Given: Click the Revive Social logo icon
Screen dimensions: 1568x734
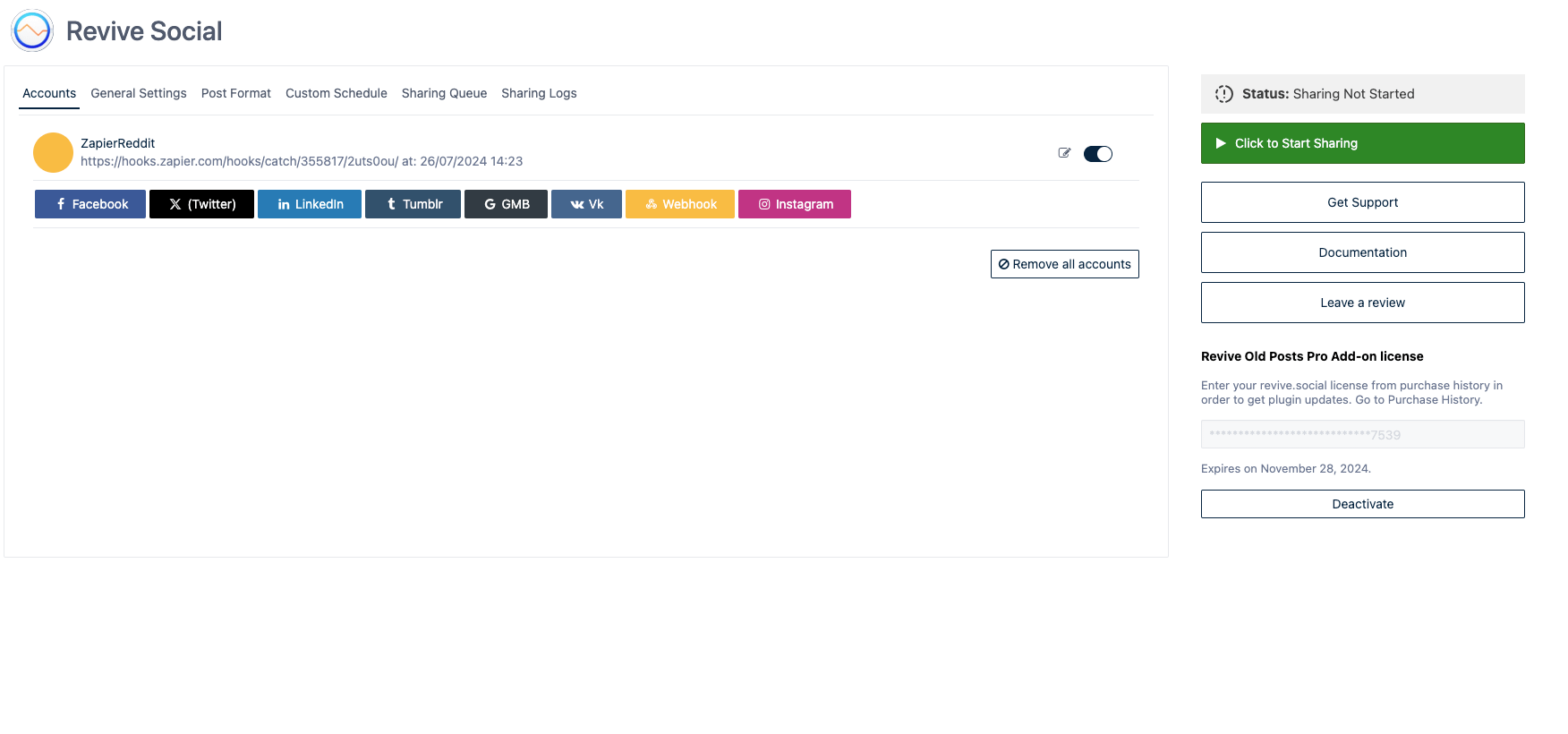Looking at the screenshot, I should coord(32,31).
